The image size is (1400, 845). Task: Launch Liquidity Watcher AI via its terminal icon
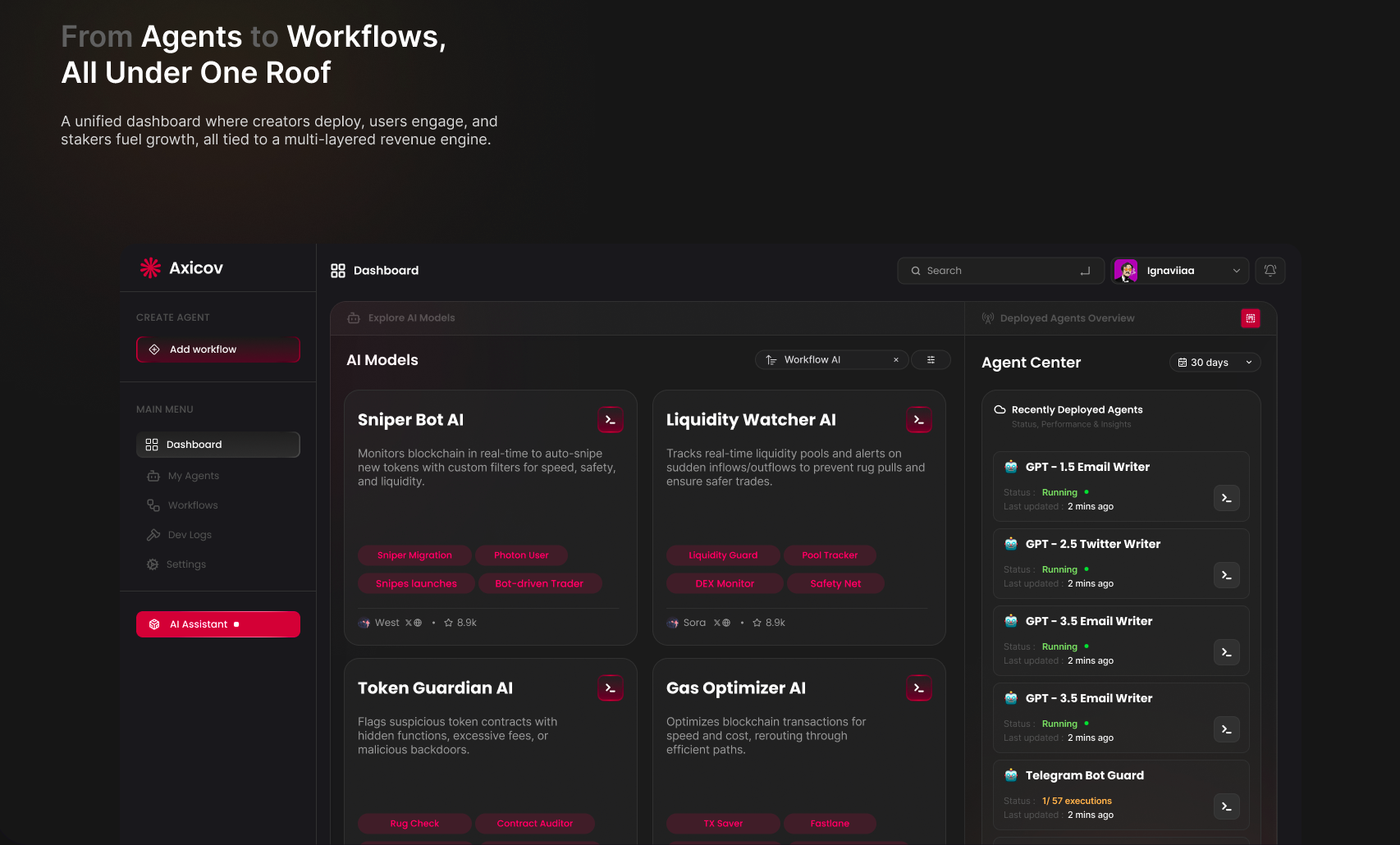(x=918, y=419)
